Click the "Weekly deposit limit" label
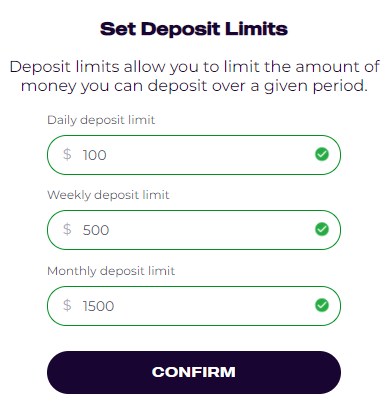The height and width of the screenshot is (398, 391). pyautogui.click(x=108, y=195)
